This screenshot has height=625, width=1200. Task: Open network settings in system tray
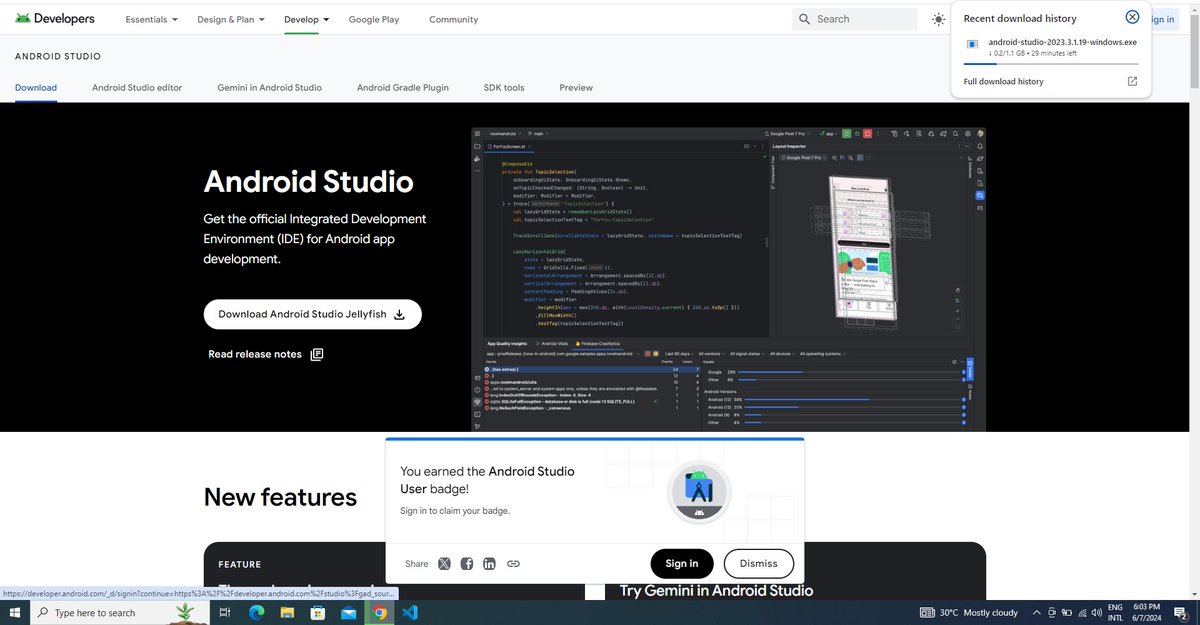(x=1081, y=612)
